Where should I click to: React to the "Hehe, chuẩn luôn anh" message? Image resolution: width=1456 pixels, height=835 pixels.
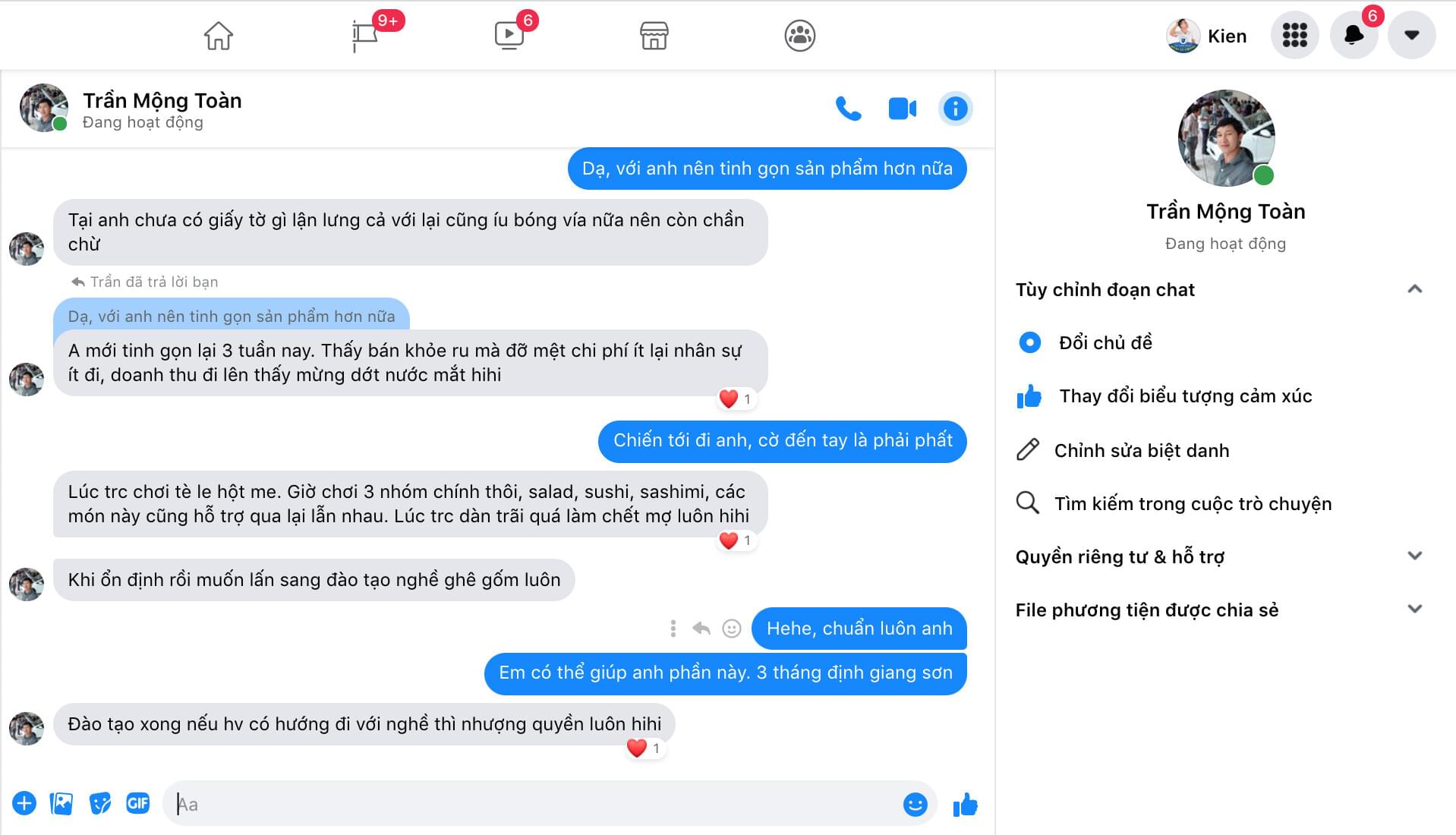click(x=731, y=629)
